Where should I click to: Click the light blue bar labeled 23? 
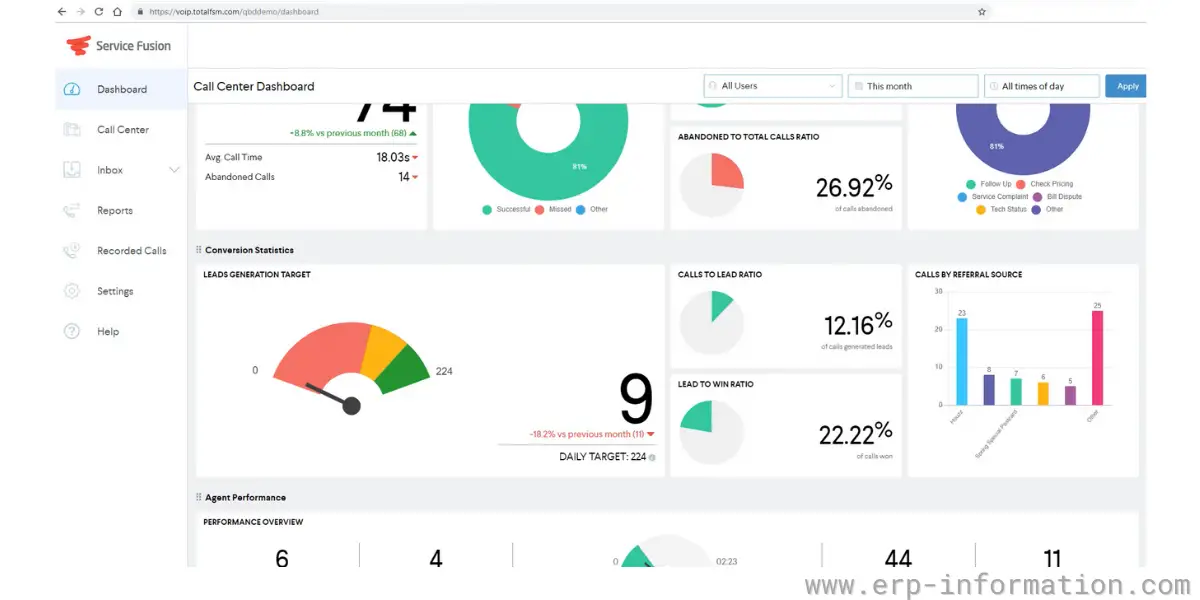[962, 361]
